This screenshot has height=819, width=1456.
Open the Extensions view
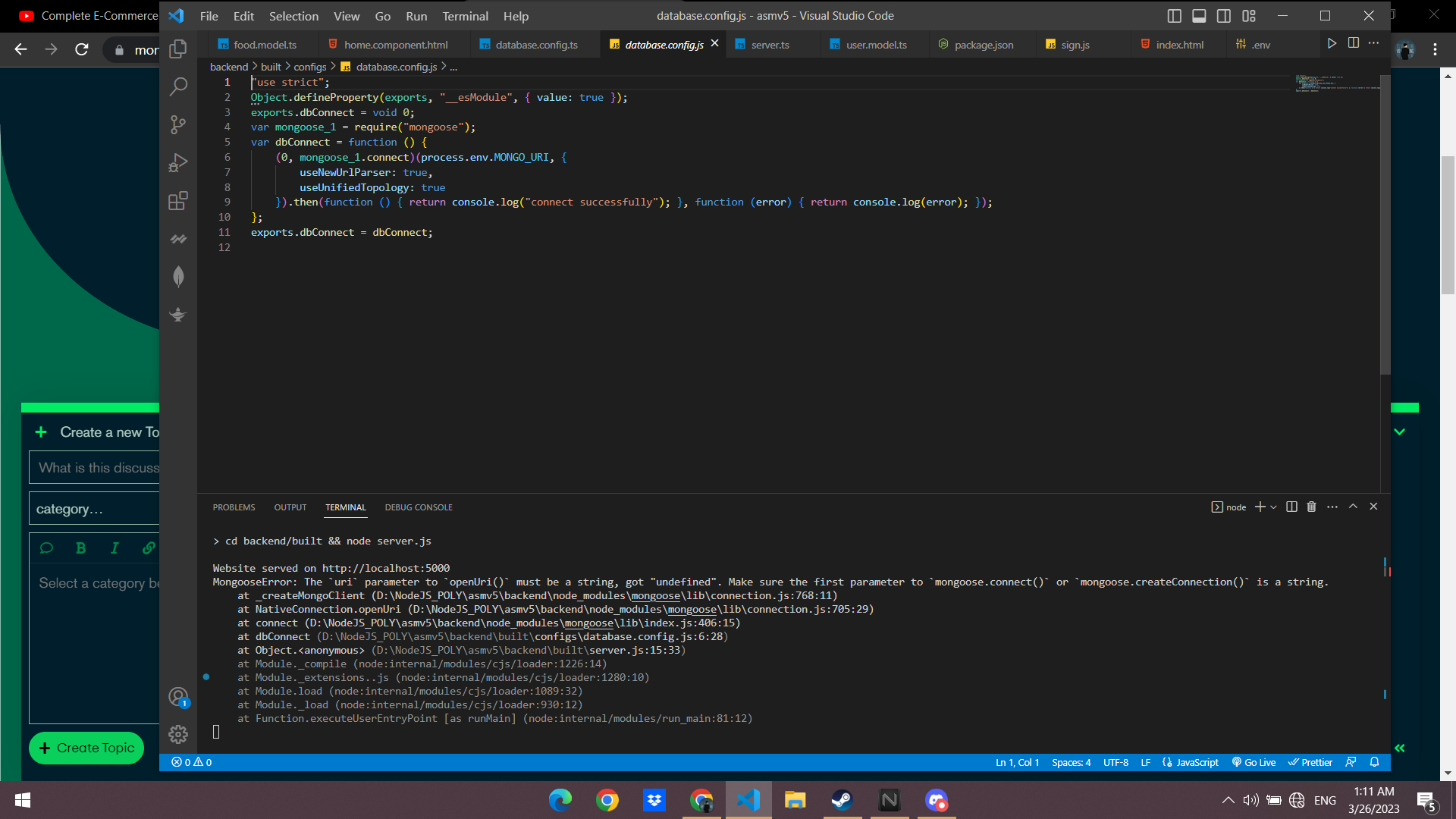178,201
